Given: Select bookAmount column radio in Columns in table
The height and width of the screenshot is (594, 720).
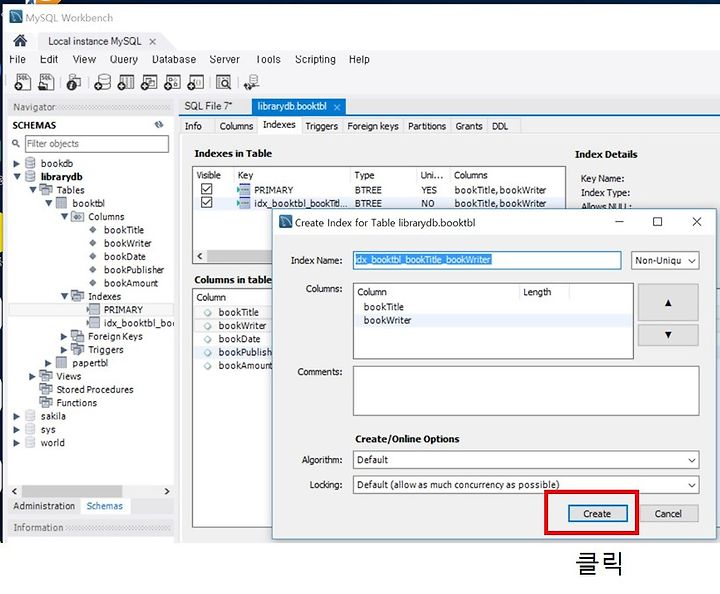Looking at the screenshot, I should point(208,365).
